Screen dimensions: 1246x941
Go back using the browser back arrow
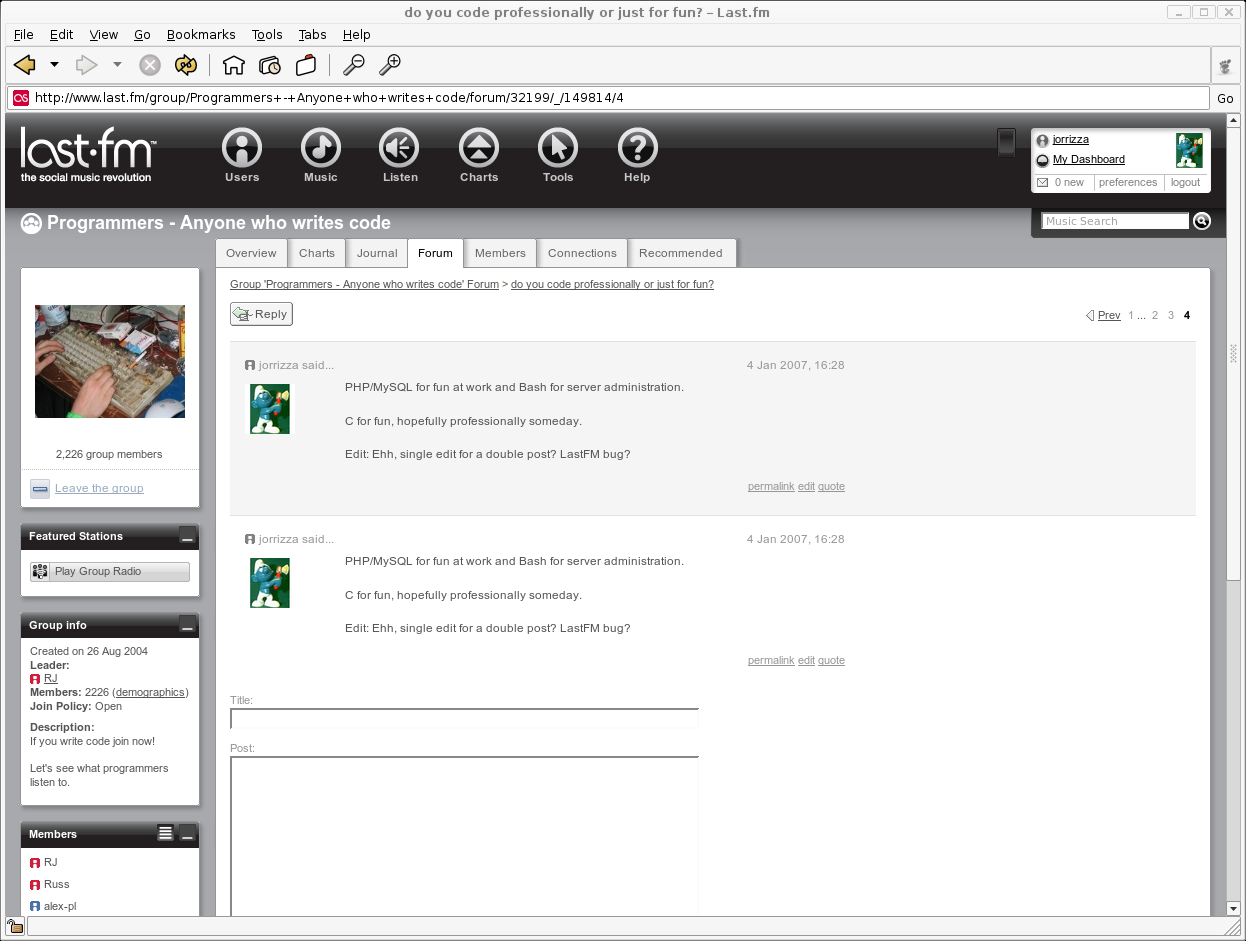(25, 65)
